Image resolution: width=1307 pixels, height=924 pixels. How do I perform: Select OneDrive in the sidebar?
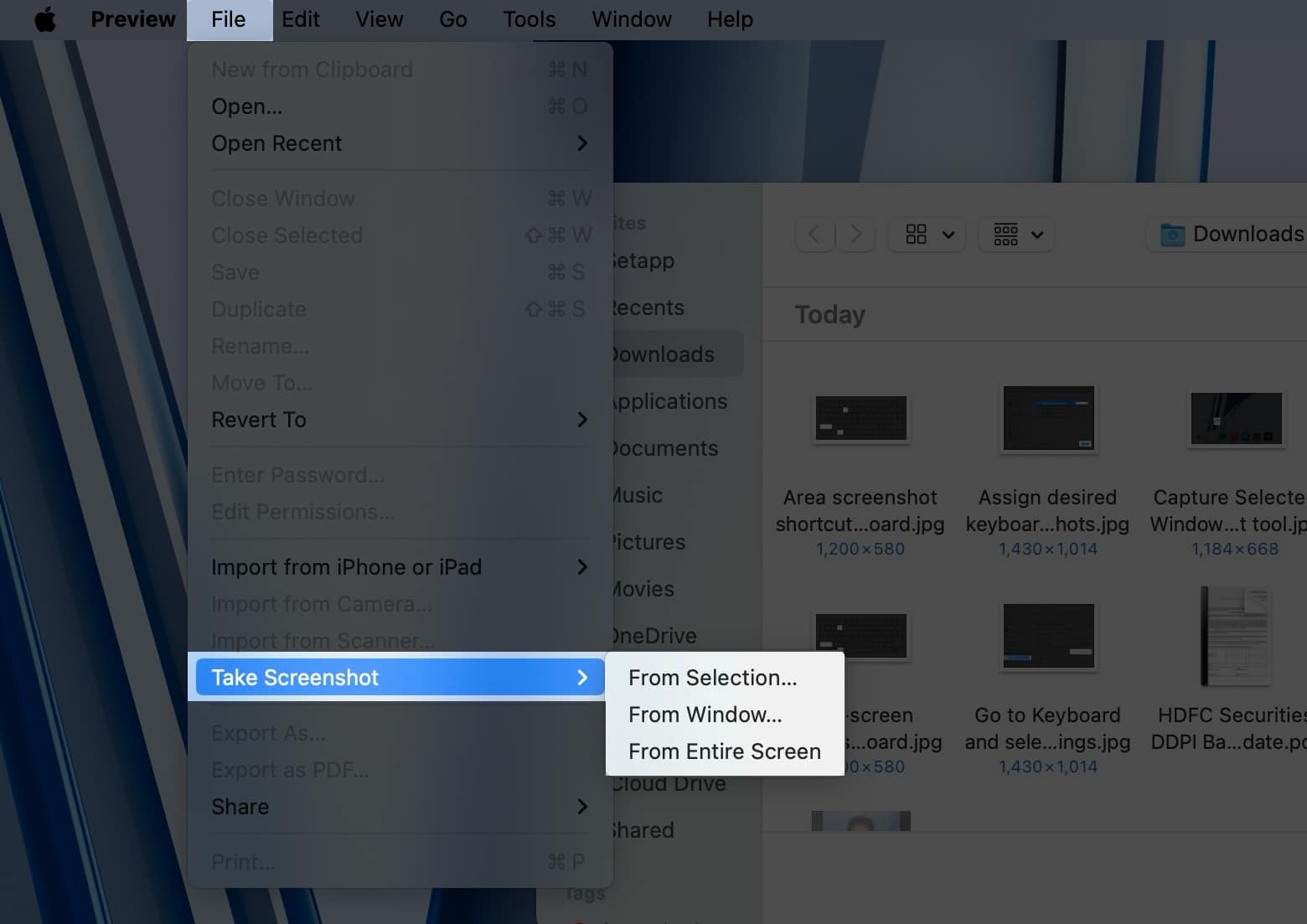click(653, 636)
